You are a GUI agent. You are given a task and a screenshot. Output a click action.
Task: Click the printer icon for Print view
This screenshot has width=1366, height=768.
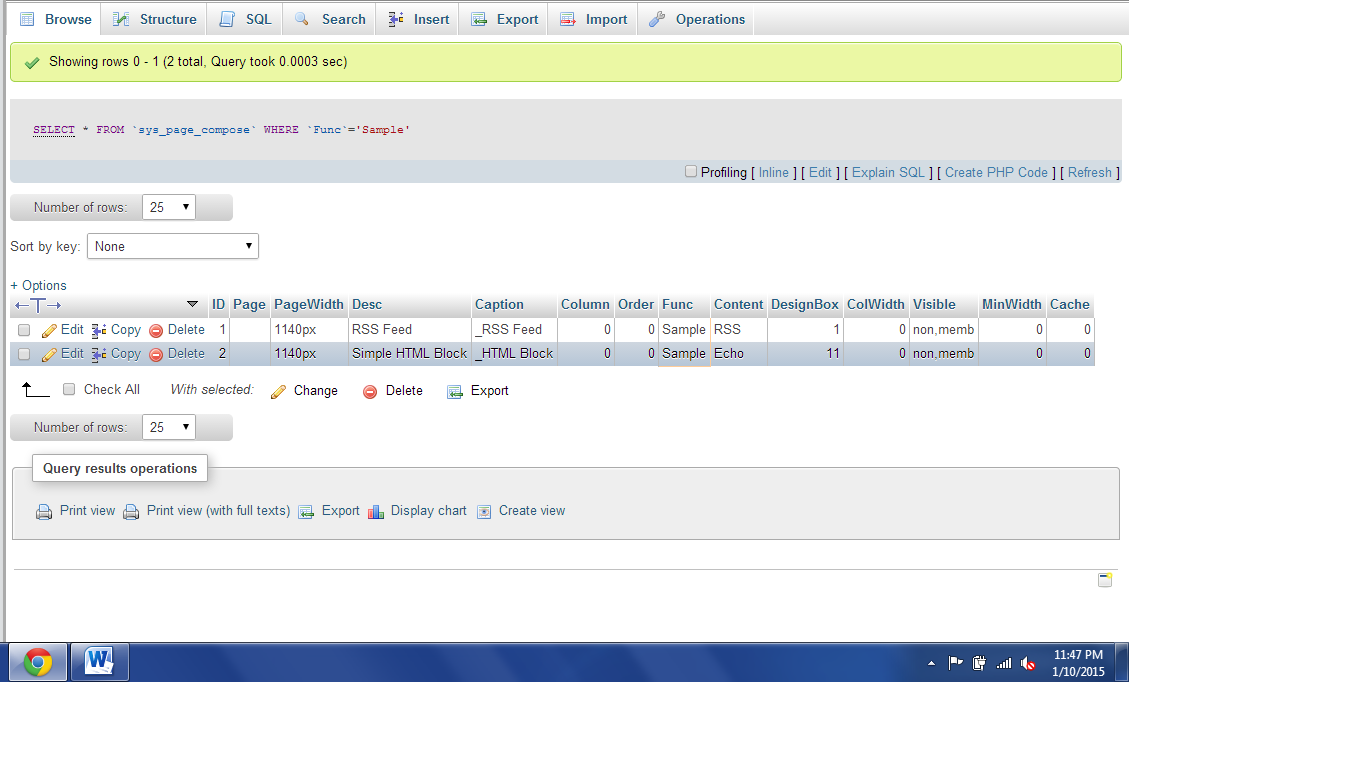point(44,512)
